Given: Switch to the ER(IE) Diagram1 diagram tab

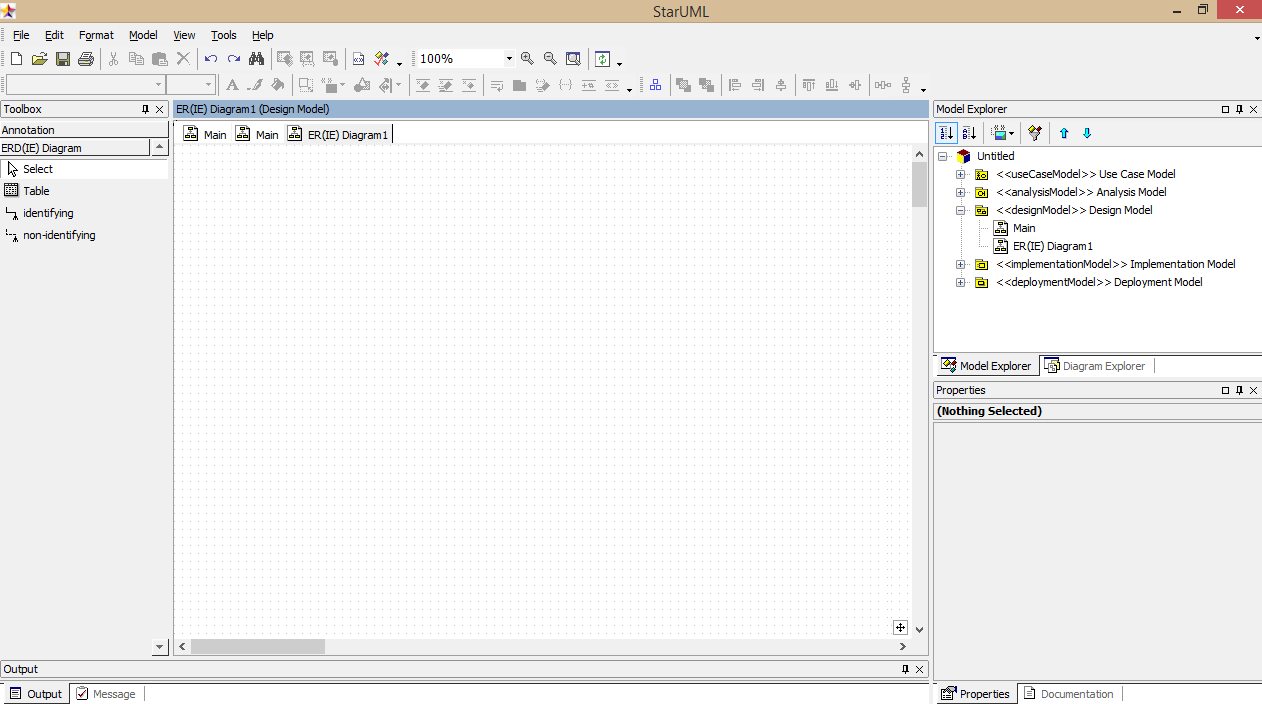Looking at the screenshot, I should click(338, 134).
